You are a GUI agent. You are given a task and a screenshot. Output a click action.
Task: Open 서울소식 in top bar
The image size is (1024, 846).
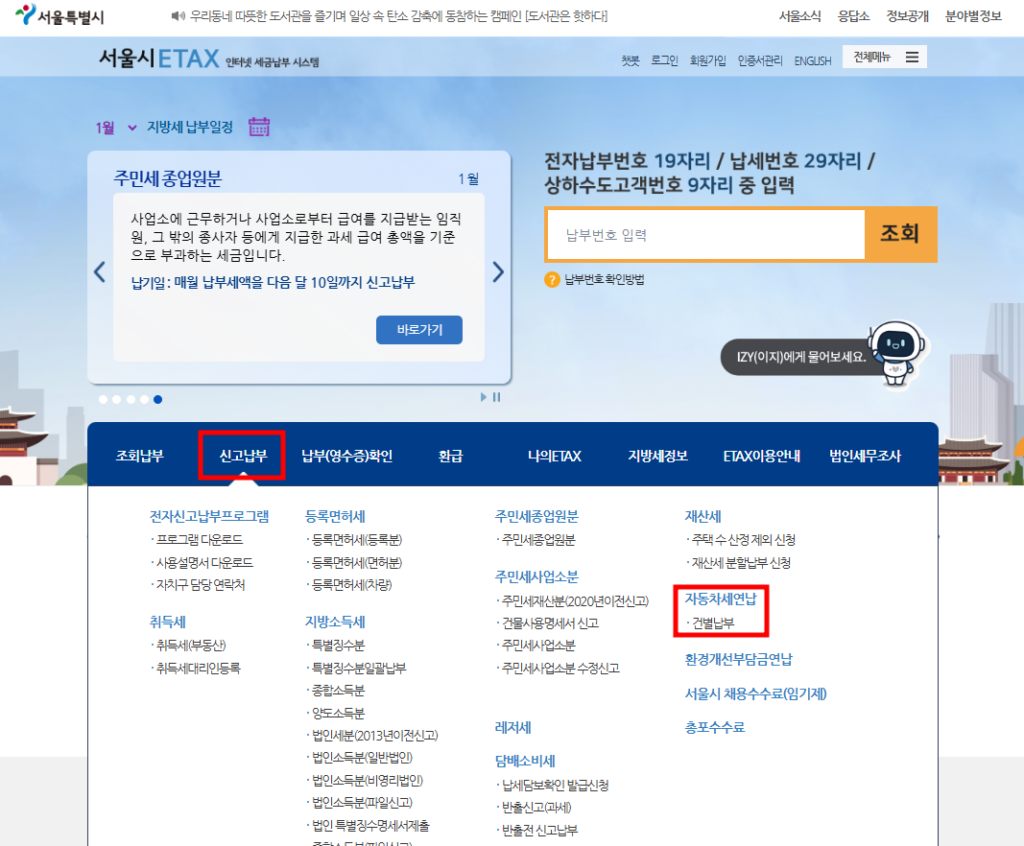[800, 16]
